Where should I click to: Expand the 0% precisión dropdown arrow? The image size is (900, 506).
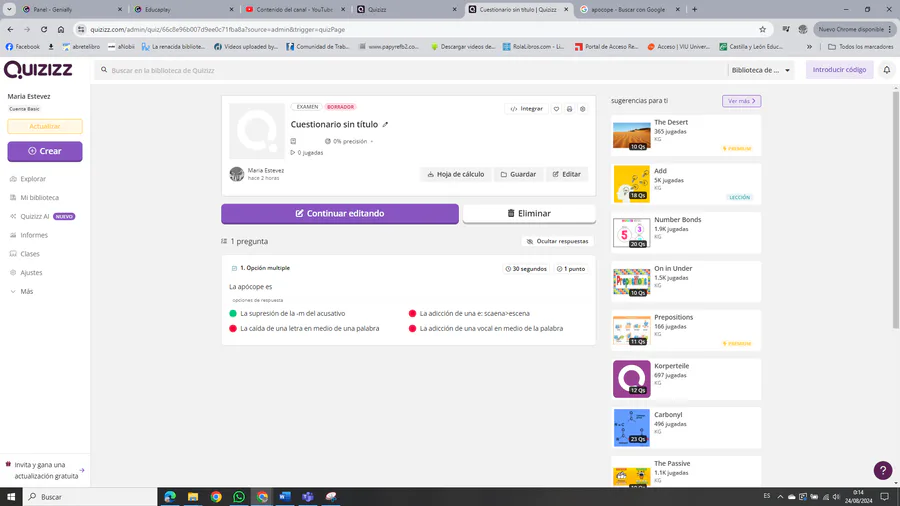click(x=372, y=142)
